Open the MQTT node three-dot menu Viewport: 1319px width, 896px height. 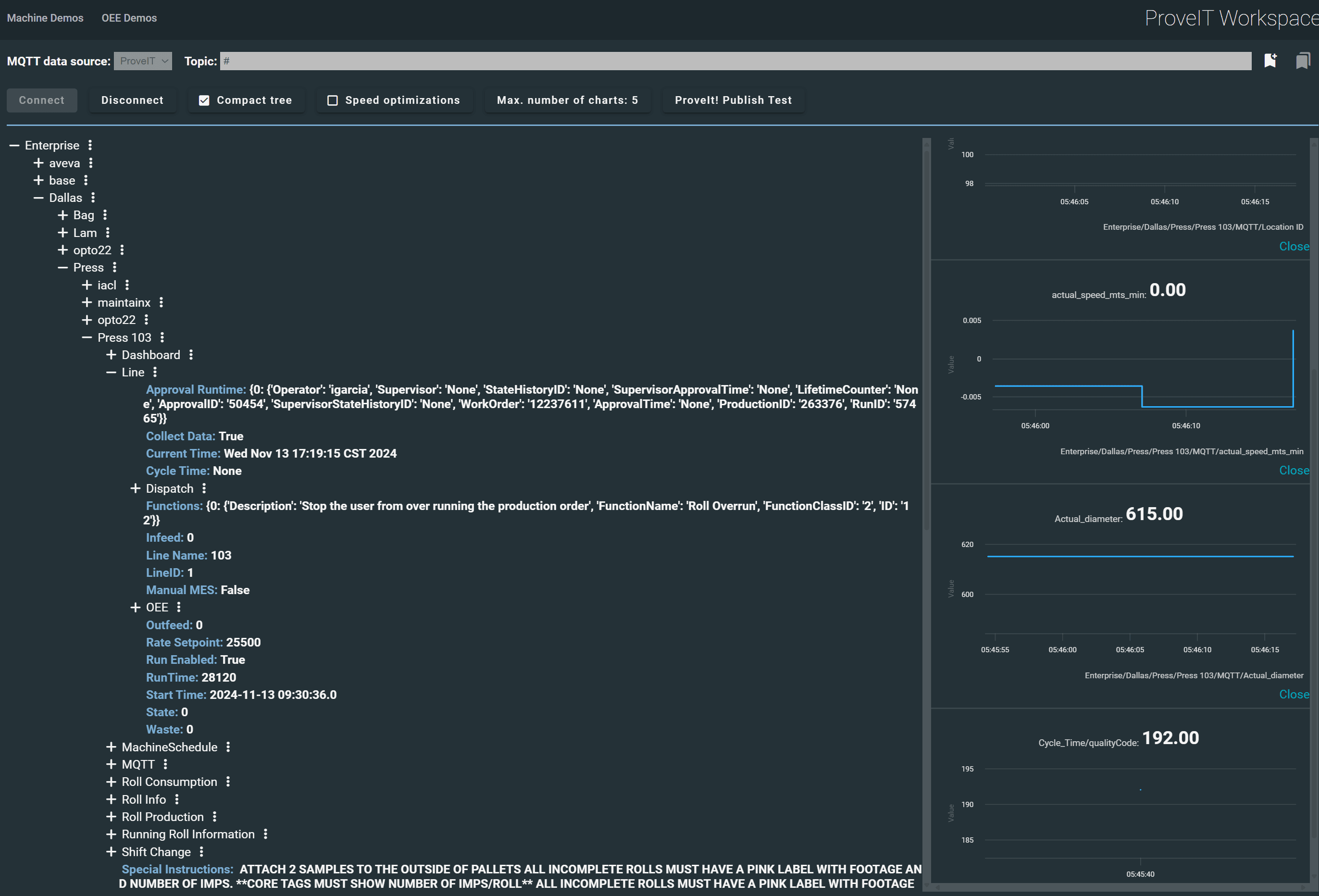[165, 764]
